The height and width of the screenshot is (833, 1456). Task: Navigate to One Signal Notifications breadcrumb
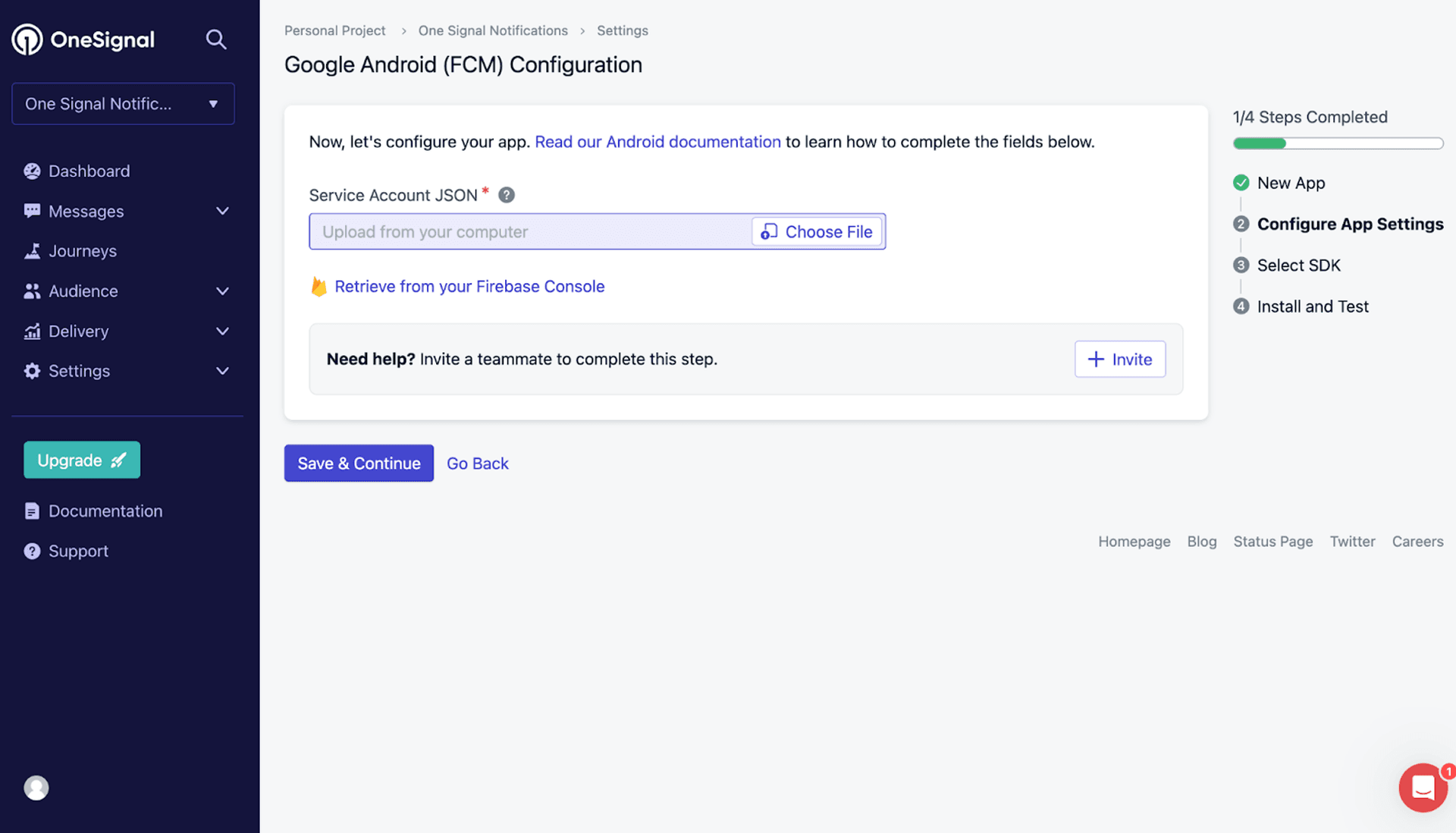pyautogui.click(x=493, y=30)
